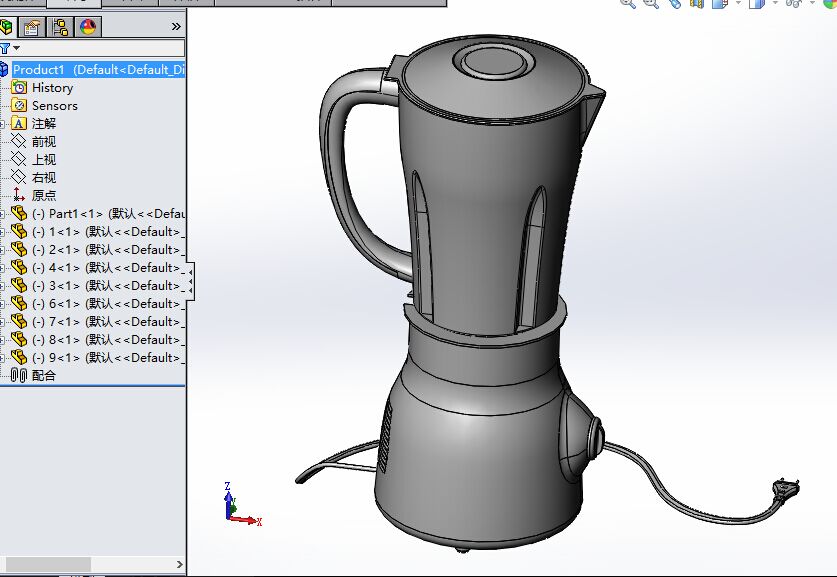The image size is (837, 577).
Task: Select component 6<1> in tree
Action: coord(108,304)
